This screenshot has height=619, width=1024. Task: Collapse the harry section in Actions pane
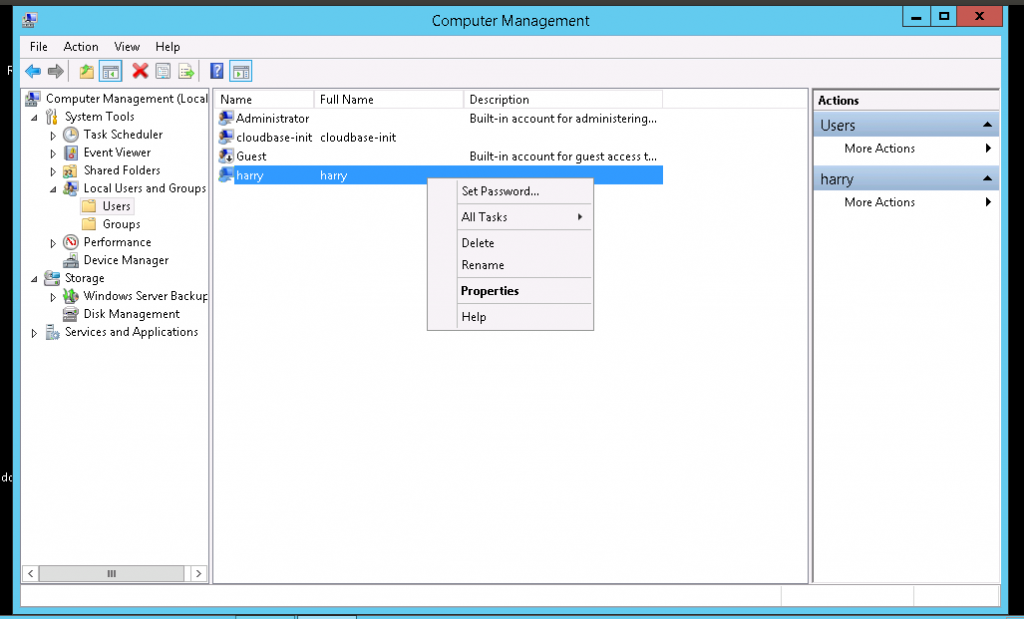(987, 178)
